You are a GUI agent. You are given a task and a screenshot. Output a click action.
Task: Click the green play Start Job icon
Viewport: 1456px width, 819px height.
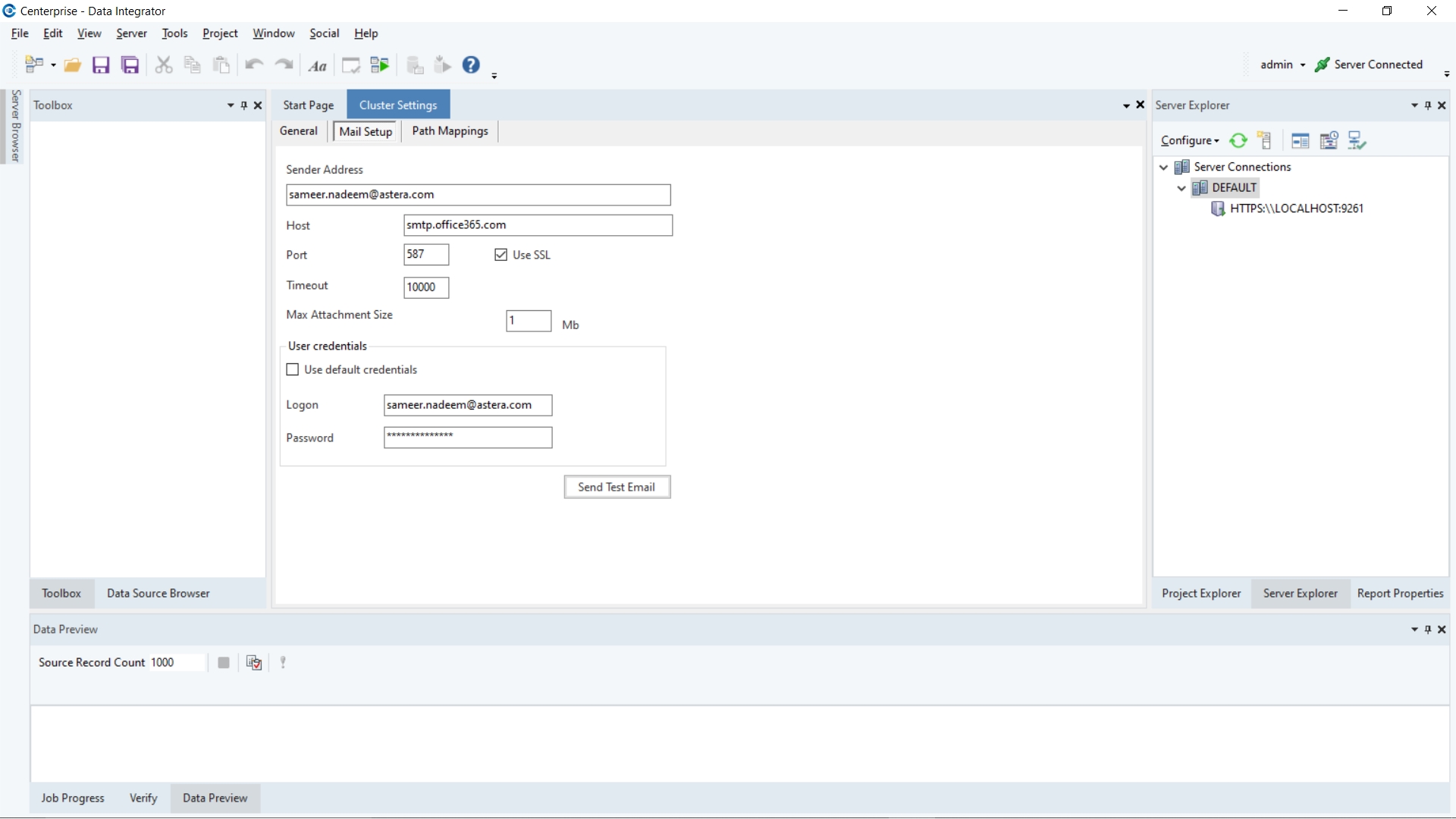pyautogui.click(x=380, y=65)
